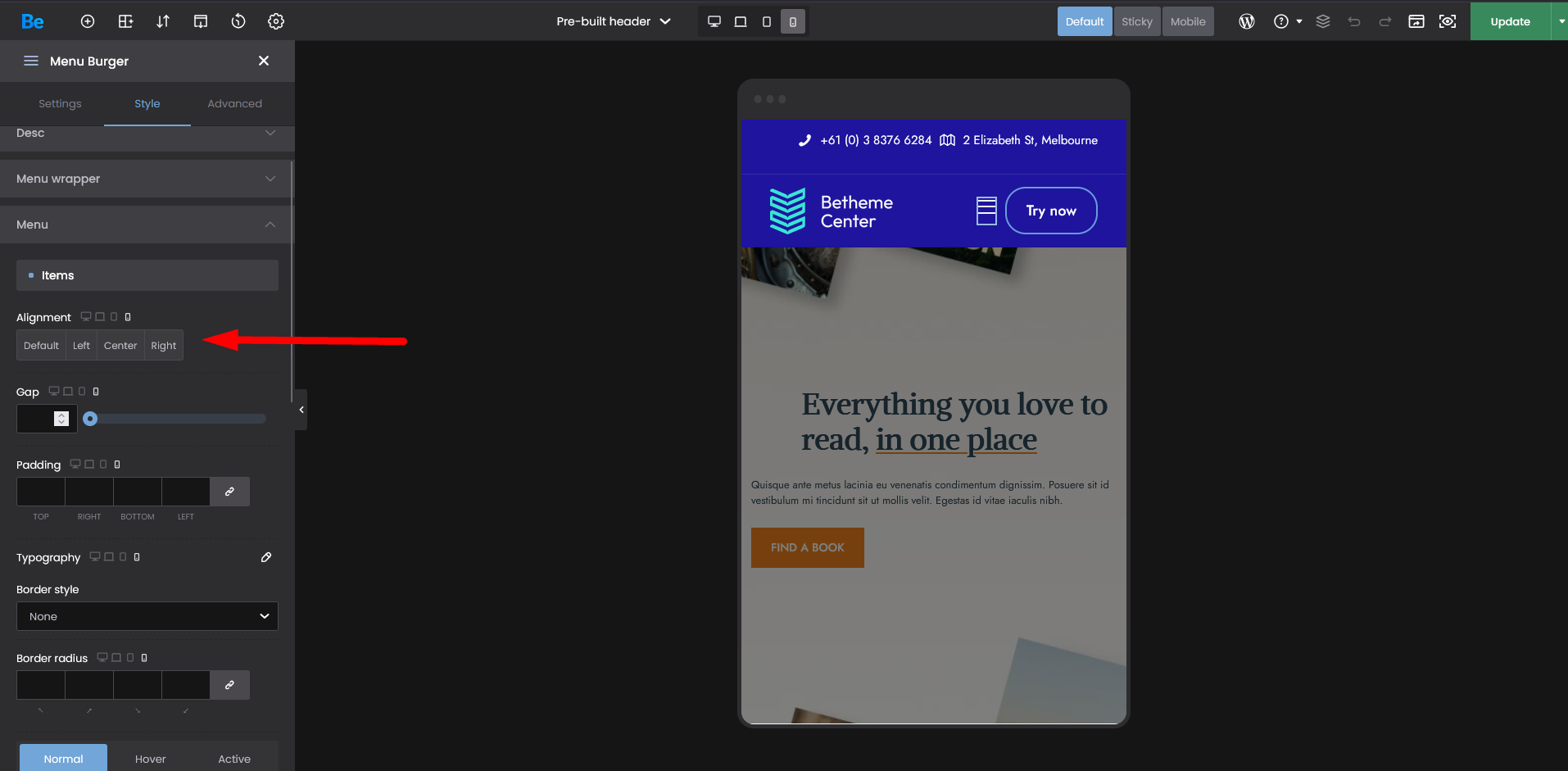
Task: Click the undo arrow icon
Action: [1354, 22]
